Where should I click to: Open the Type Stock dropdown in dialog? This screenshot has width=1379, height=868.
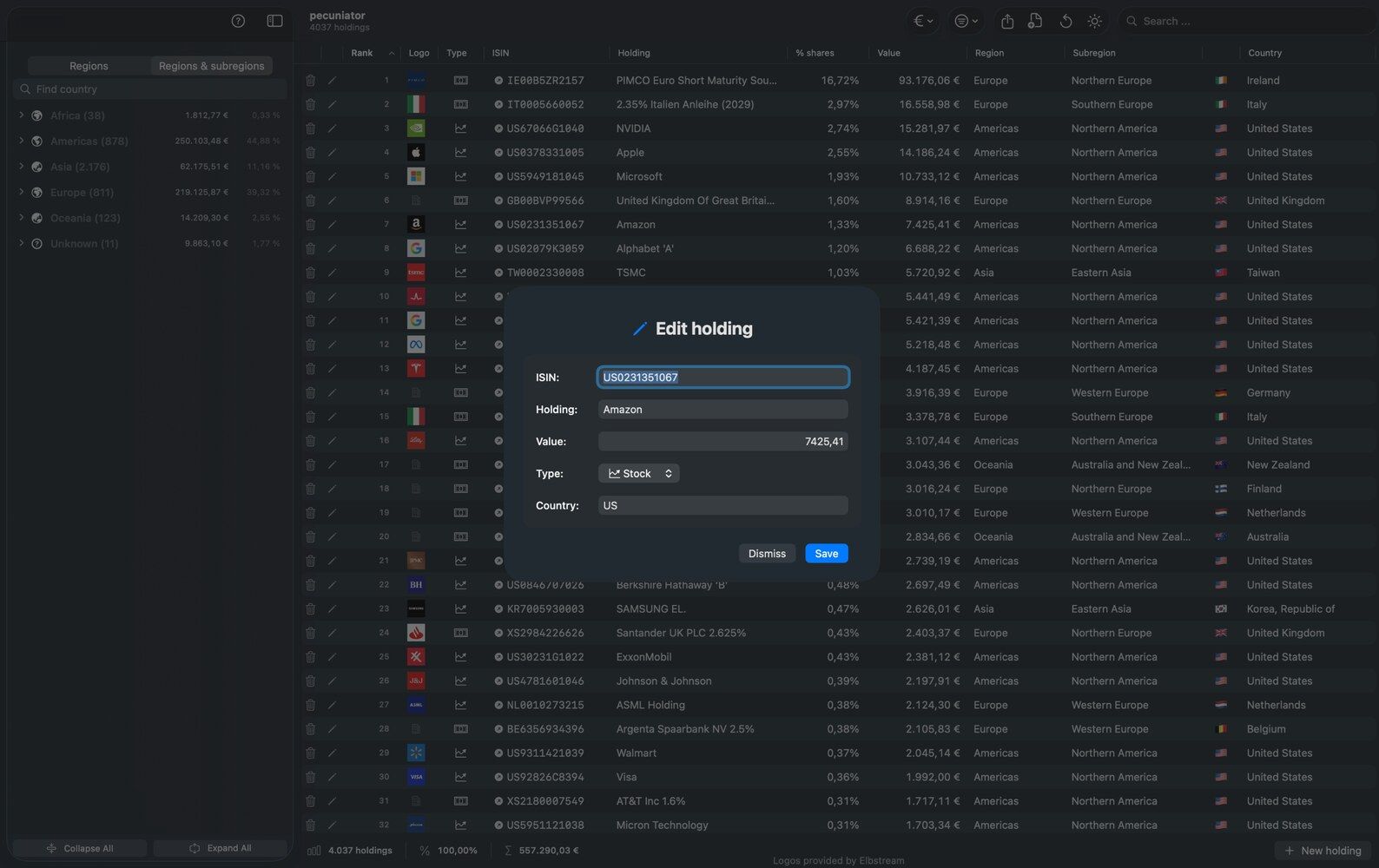[639, 474]
